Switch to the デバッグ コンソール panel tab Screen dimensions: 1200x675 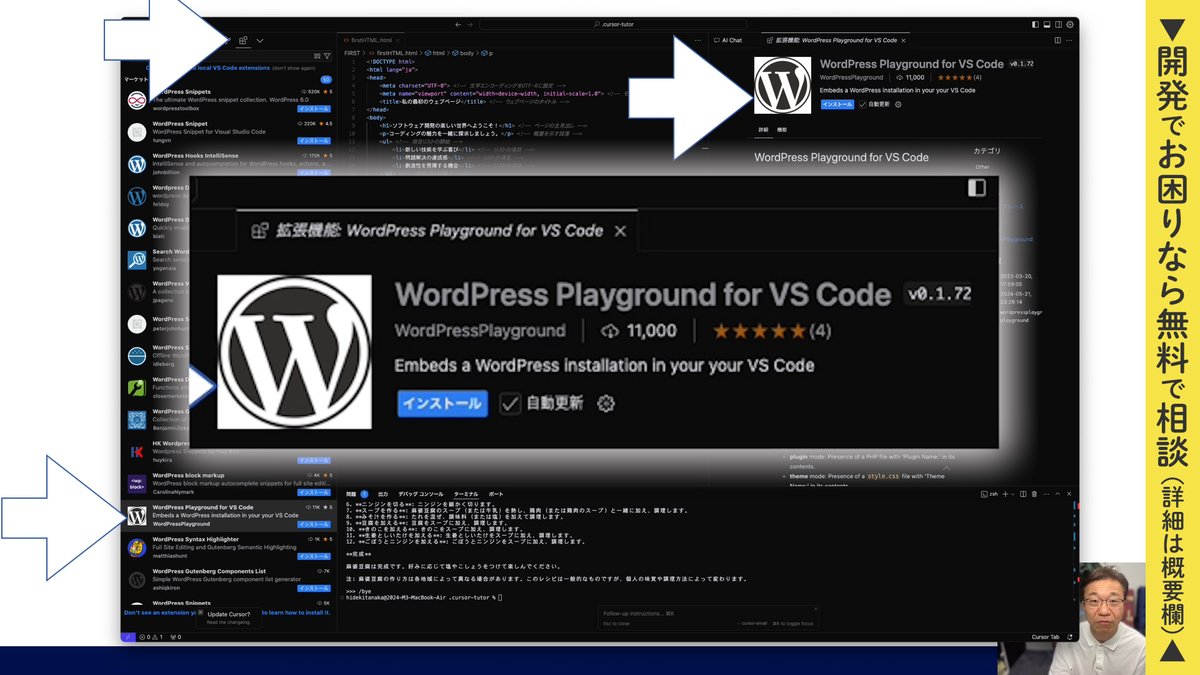(420, 494)
